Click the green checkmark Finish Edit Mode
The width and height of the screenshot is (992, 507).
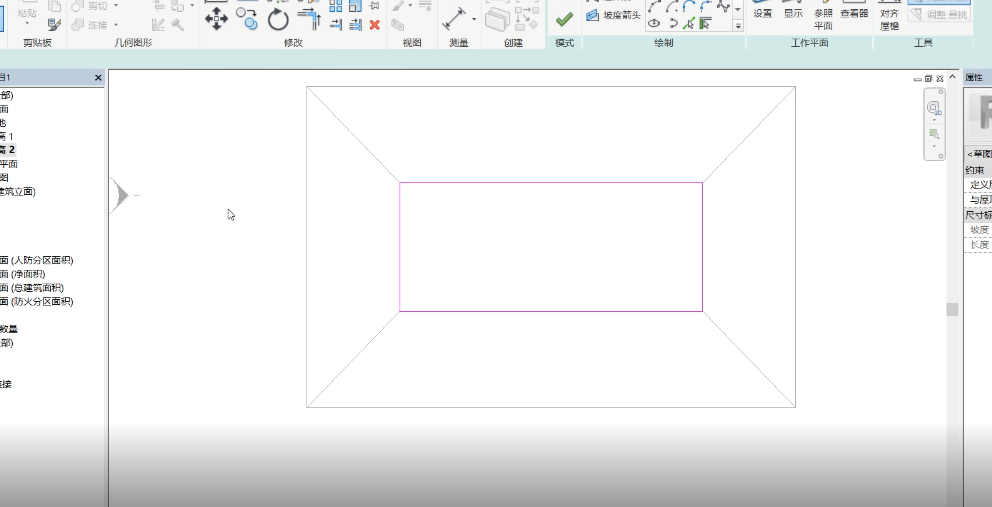(x=564, y=20)
